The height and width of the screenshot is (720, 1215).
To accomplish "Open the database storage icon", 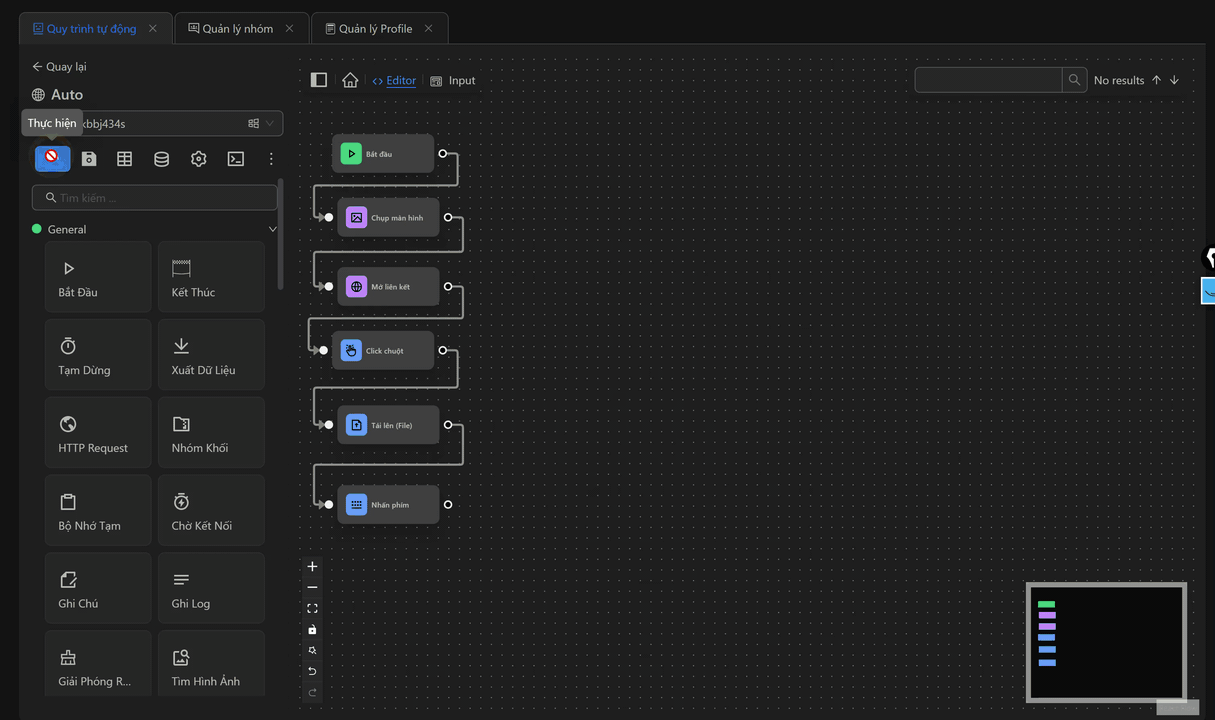I will (x=161, y=159).
